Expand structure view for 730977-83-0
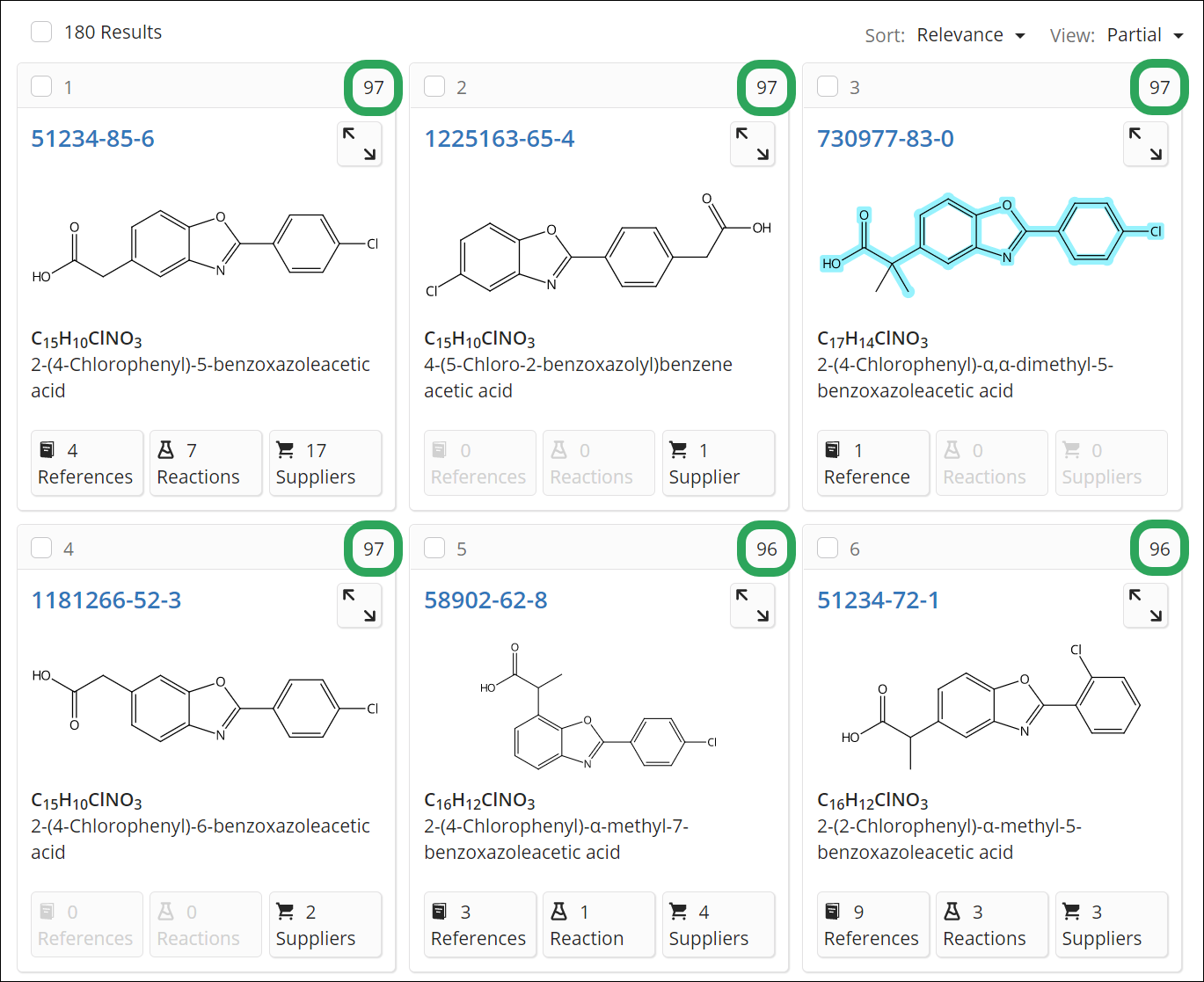The image size is (1204, 982). [1146, 144]
